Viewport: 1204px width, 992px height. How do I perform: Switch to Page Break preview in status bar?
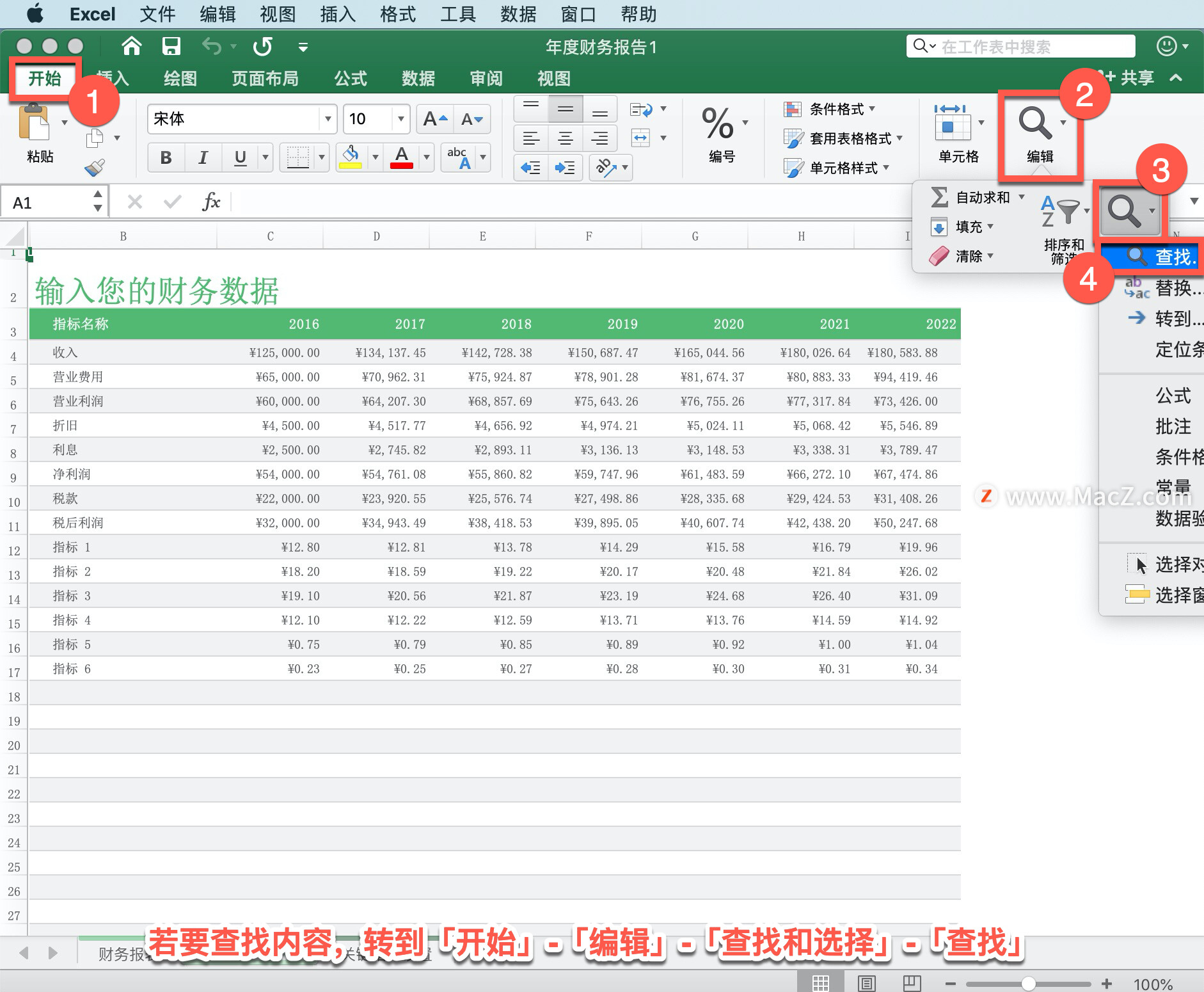click(912, 982)
